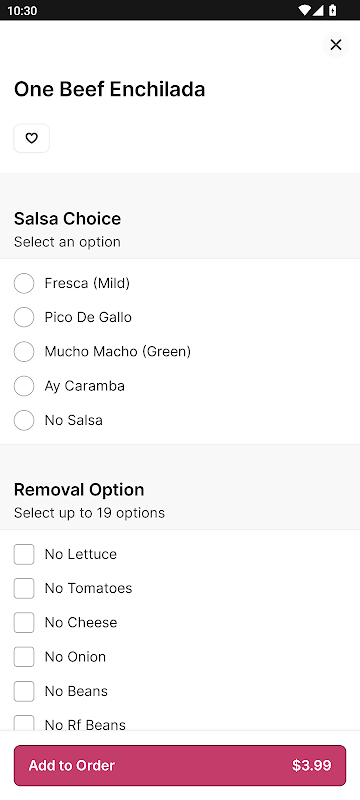Enable the No Cheese removal option

coord(24,622)
